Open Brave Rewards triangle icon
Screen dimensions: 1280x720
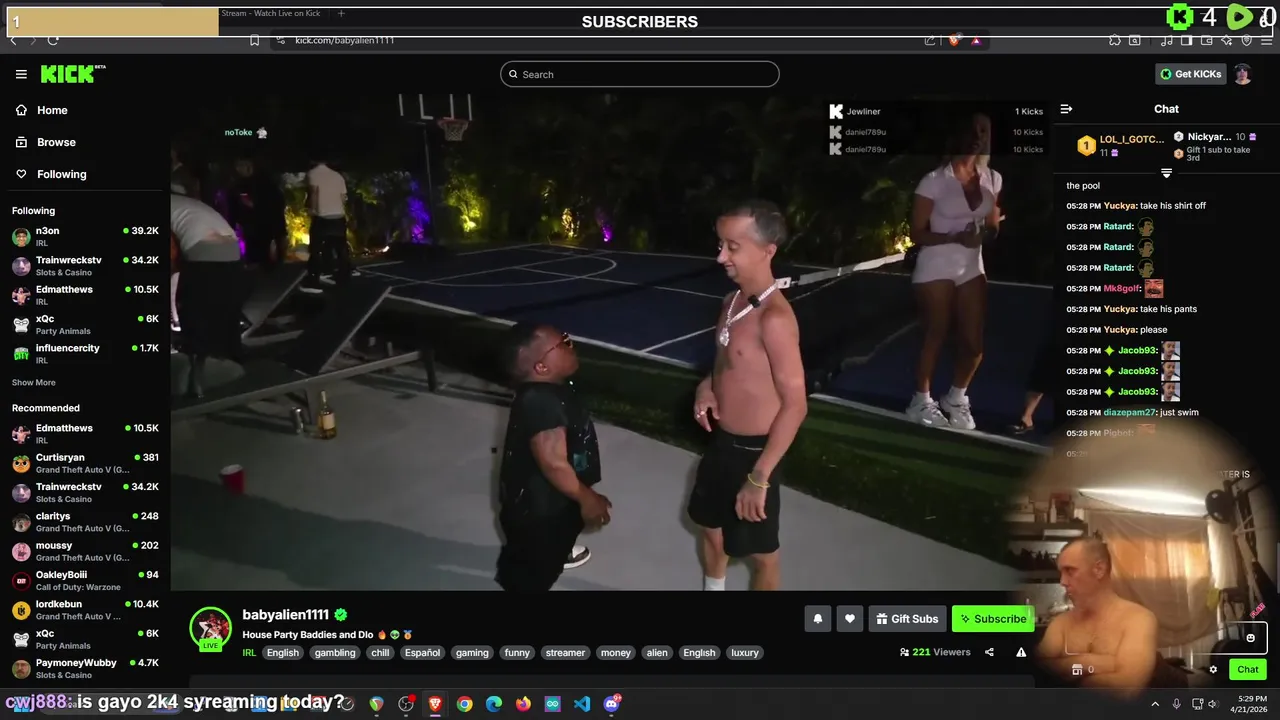coord(976,40)
